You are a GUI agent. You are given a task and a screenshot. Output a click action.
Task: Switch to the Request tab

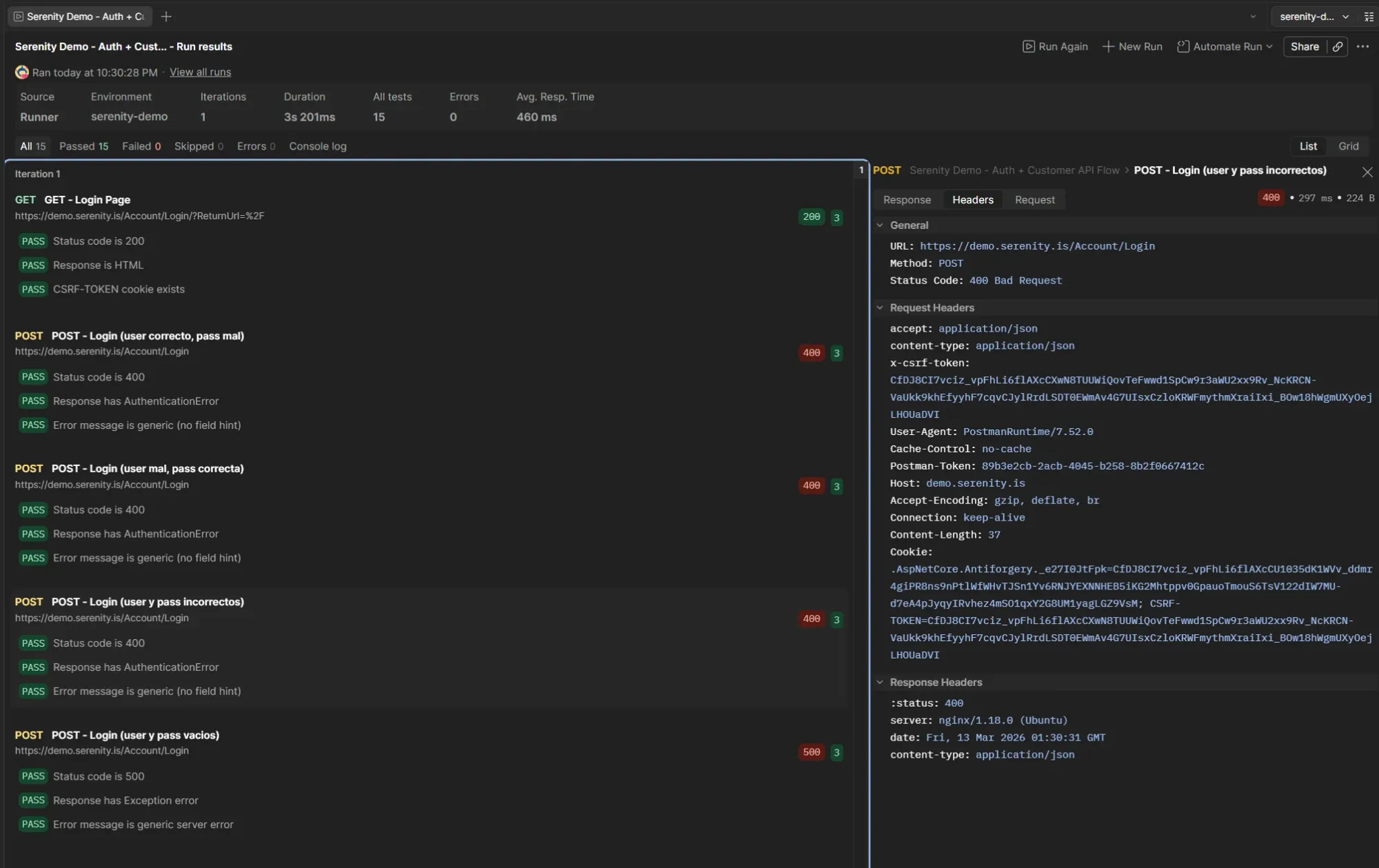(1034, 199)
